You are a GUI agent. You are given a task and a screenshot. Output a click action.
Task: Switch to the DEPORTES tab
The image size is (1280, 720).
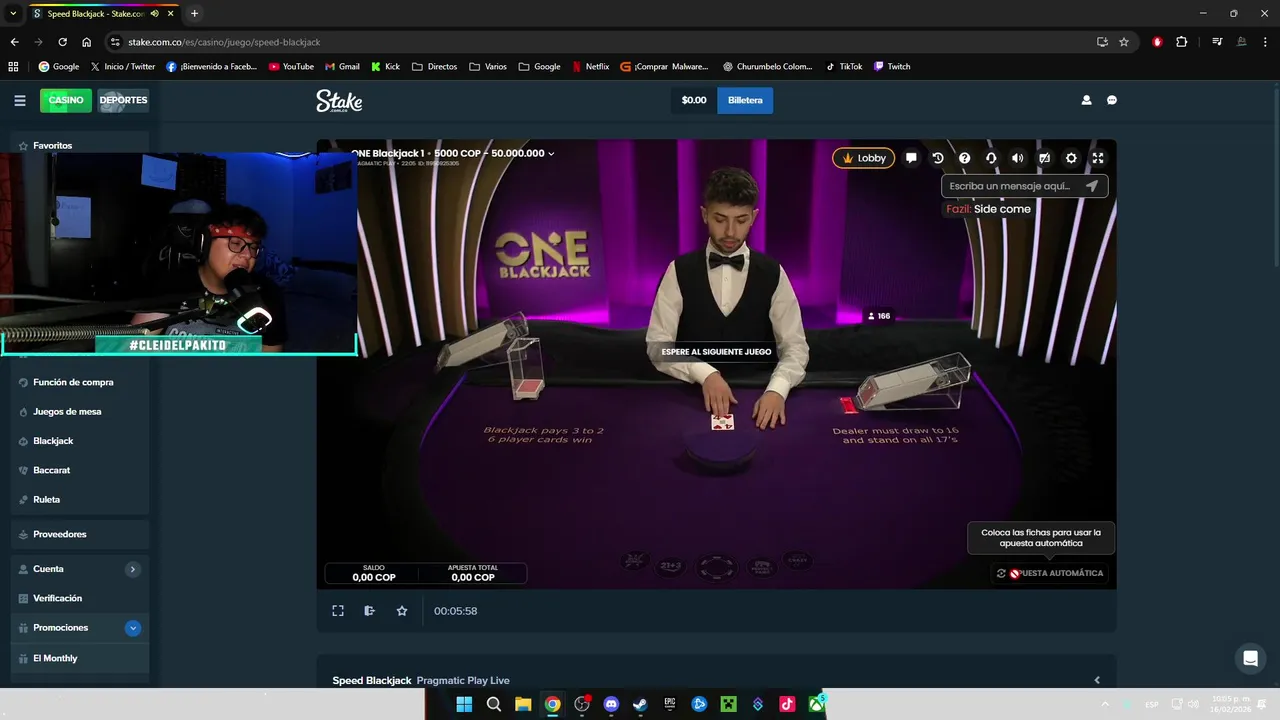coord(123,100)
